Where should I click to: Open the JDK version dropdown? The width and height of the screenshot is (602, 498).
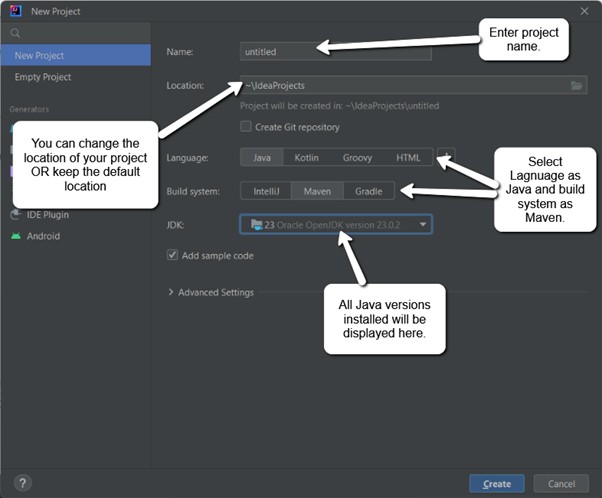336,224
